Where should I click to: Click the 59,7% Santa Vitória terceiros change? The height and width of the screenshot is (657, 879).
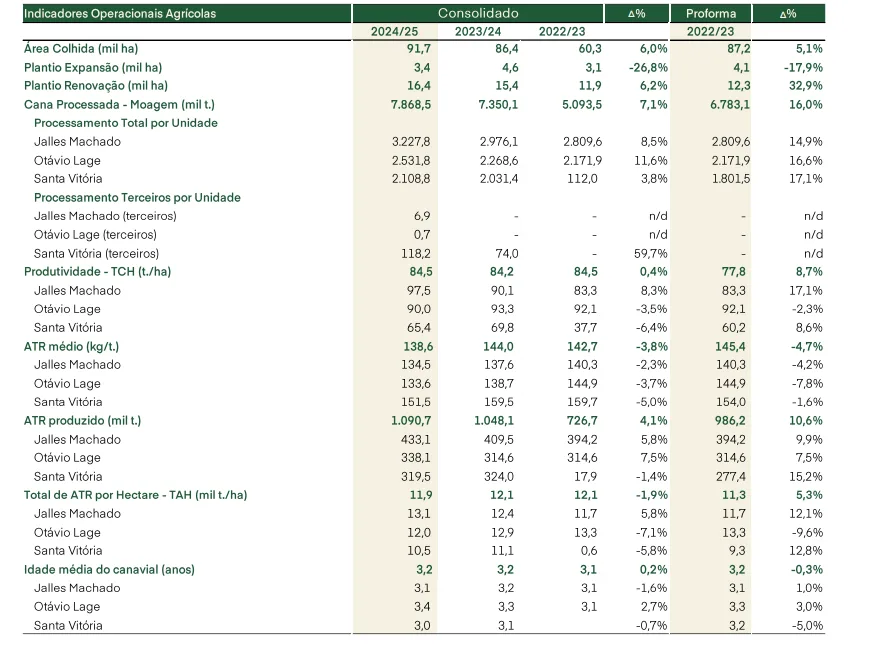pos(651,253)
